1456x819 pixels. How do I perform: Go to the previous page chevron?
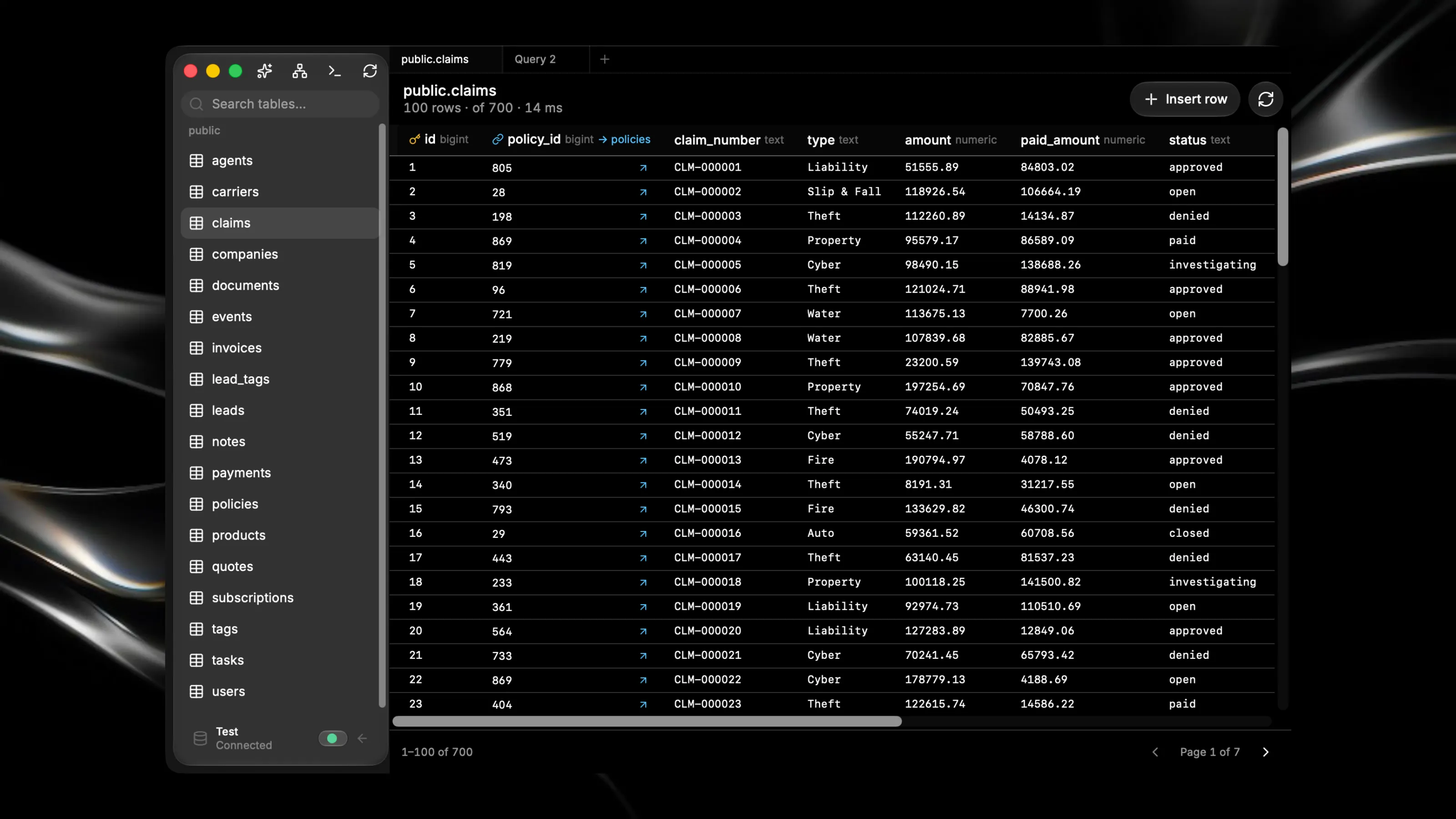click(1155, 752)
